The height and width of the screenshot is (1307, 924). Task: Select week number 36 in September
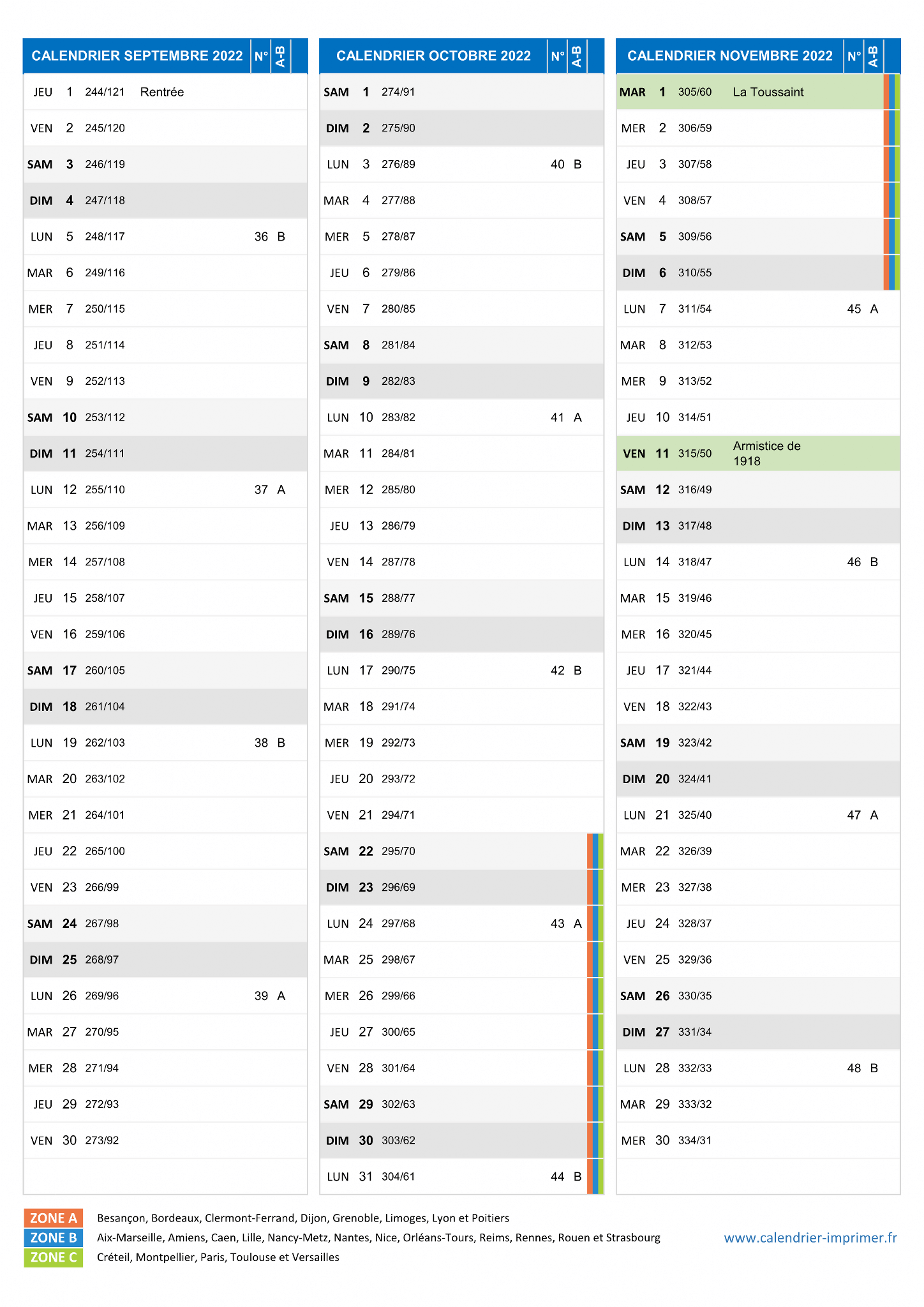click(x=261, y=237)
